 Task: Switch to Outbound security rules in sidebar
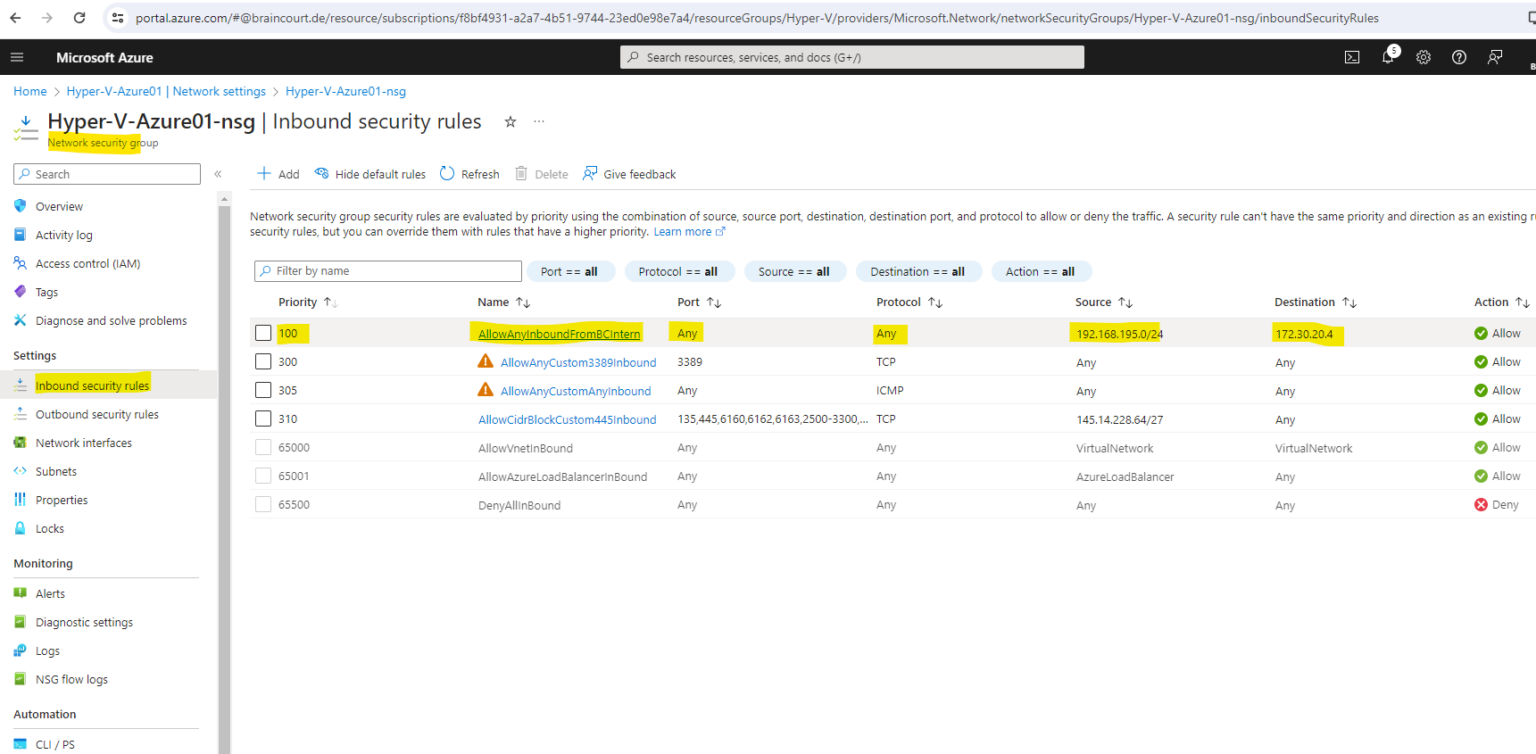point(97,413)
